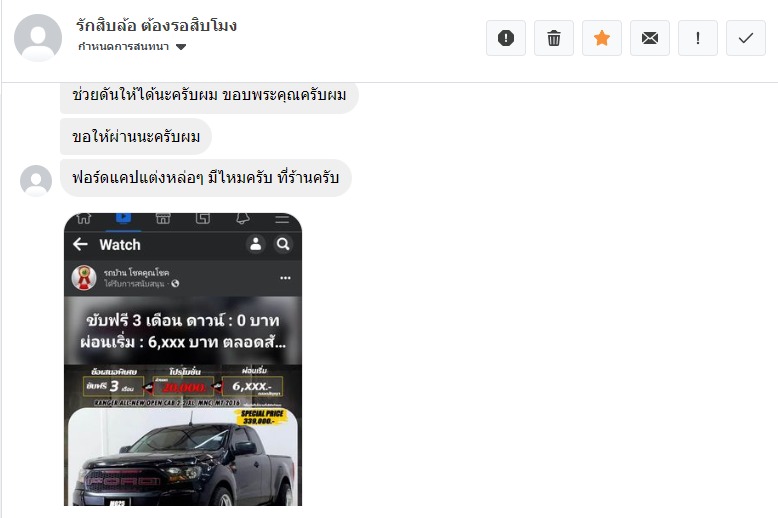Click the spam report exclamation circle icon

(x=506, y=38)
